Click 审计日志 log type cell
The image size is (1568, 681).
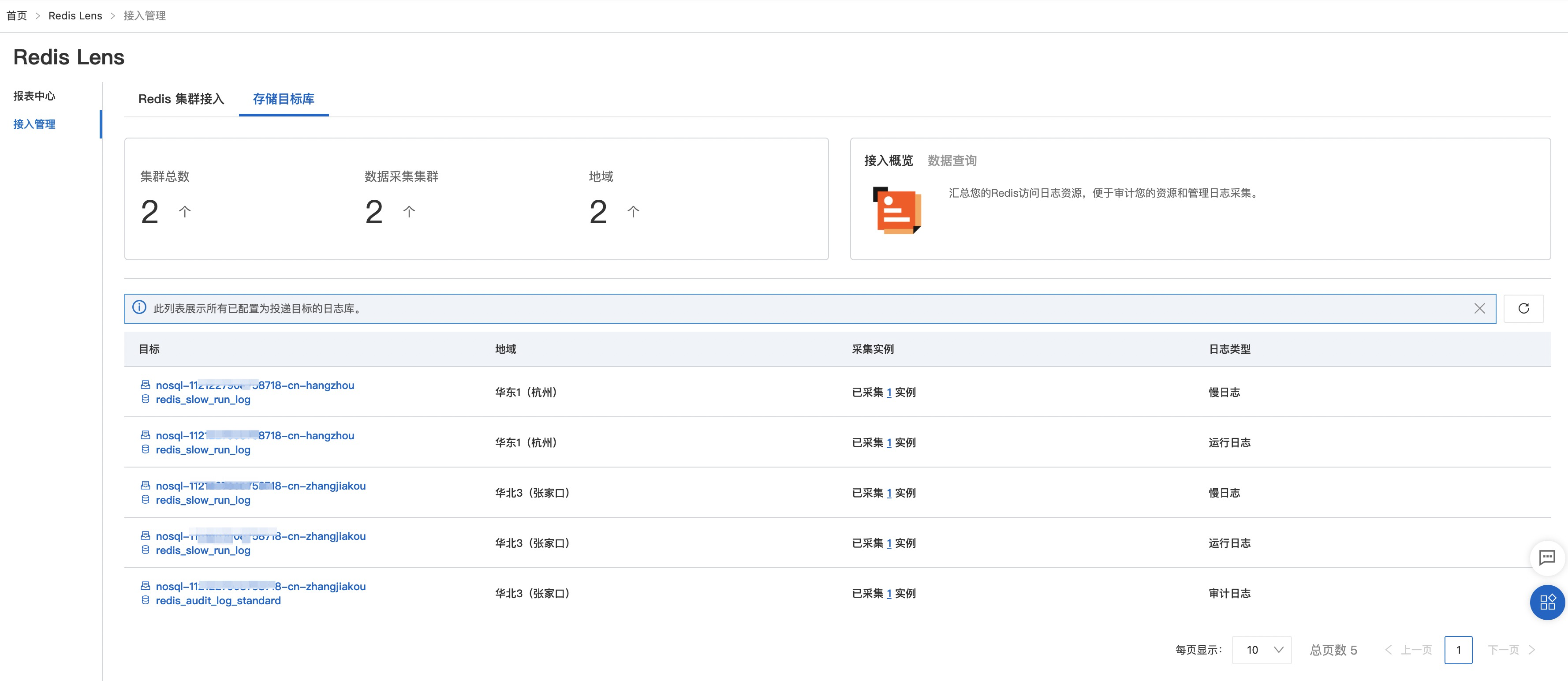pyautogui.click(x=1229, y=593)
